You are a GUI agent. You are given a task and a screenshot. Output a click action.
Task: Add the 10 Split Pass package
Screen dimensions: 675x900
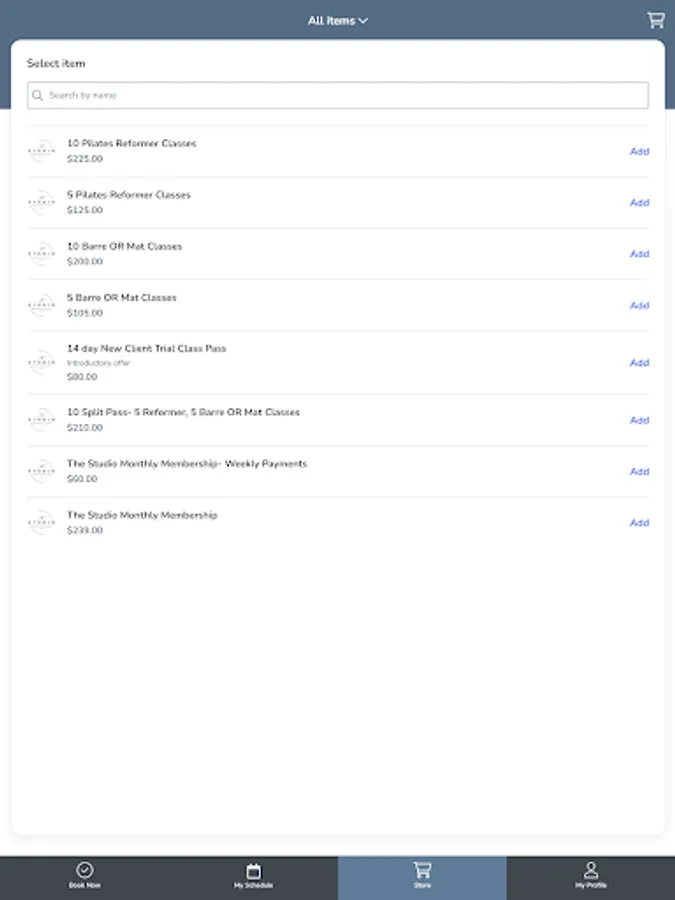[x=639, y=420]
